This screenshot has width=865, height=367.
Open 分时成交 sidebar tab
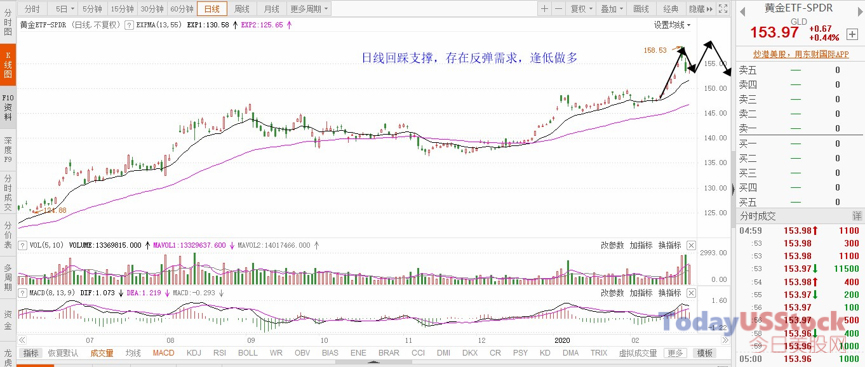coord(8,193)
